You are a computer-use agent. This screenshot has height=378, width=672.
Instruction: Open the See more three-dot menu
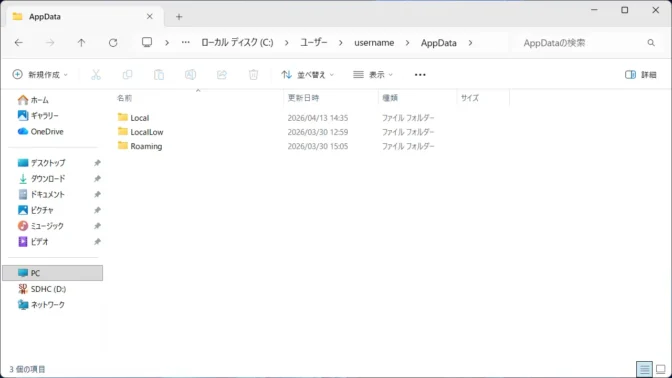point(420,75)
